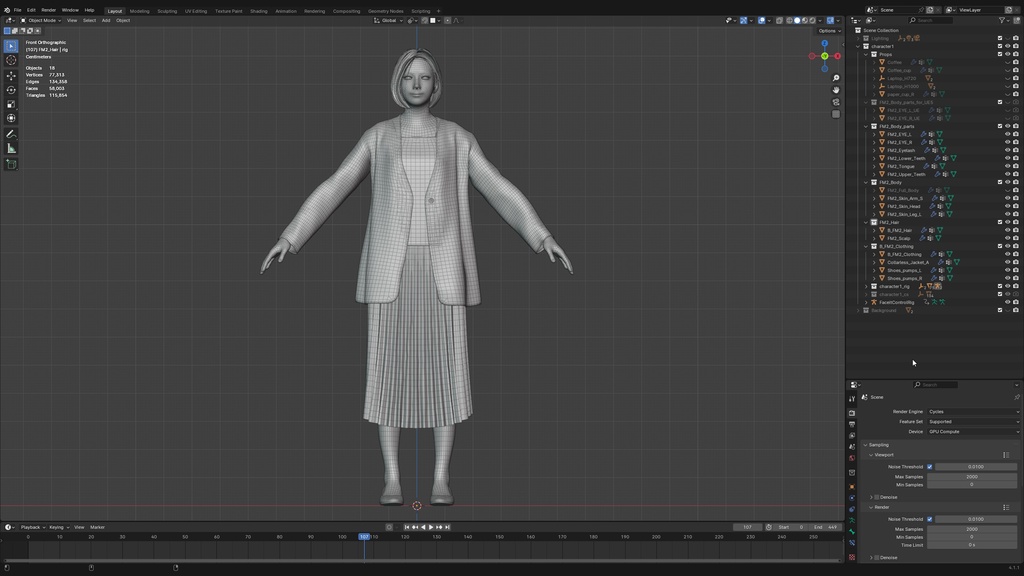Click the Options button in the viewport
Viewport: 1024px width, 576px height.
tap(829, 30)
